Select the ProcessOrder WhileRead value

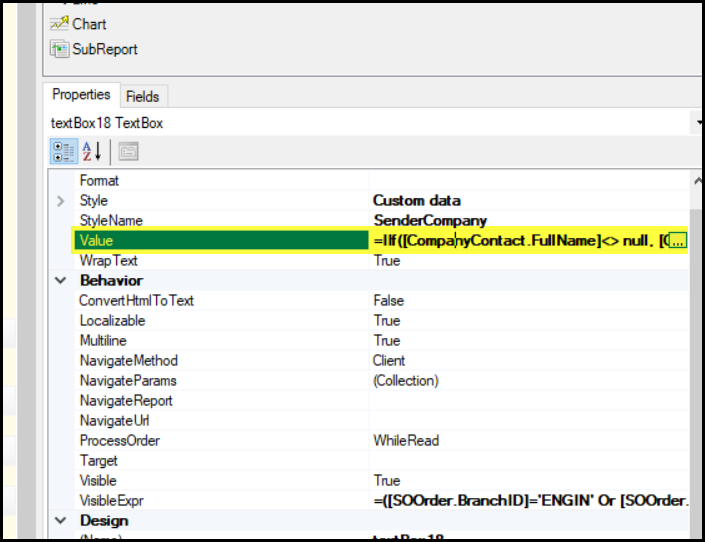pos(406,441)
